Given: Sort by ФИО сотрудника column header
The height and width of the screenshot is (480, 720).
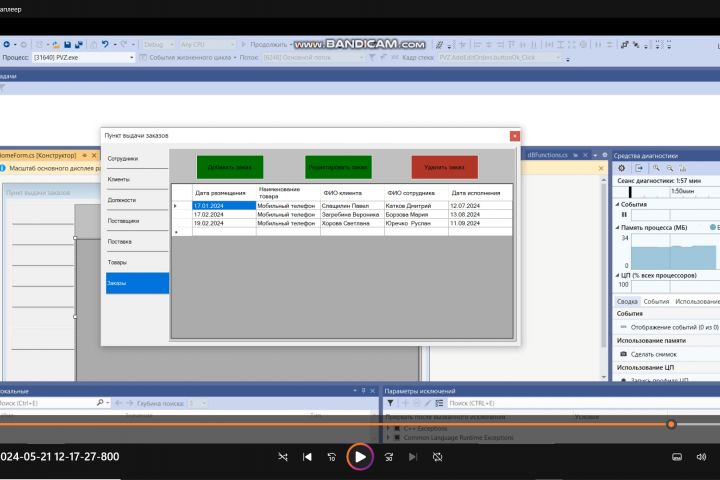Looking at the screenshot, I should click(x=416, y=193).
